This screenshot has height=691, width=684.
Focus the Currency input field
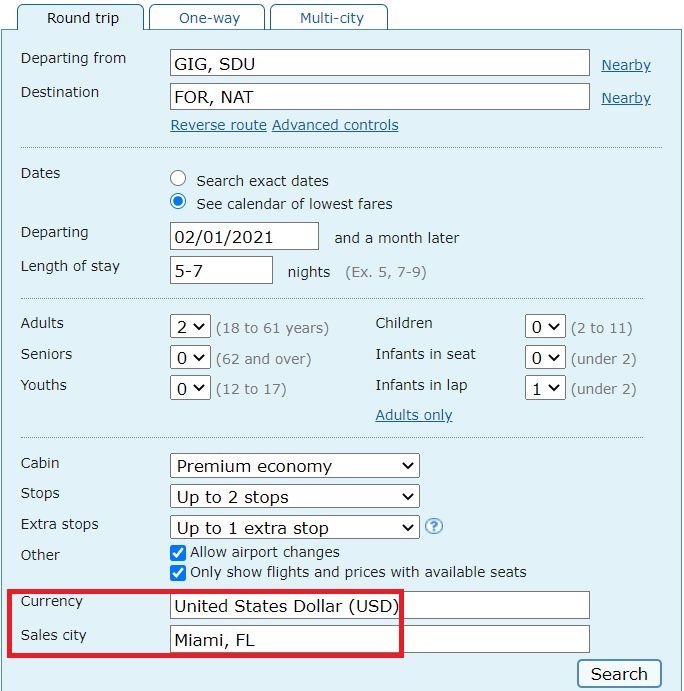pyautogui.click(x=380, y=606)
